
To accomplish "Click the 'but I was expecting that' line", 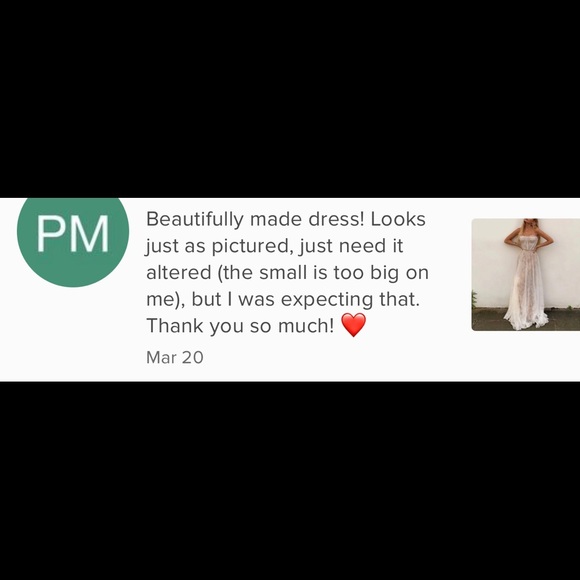I will (283, 299).
